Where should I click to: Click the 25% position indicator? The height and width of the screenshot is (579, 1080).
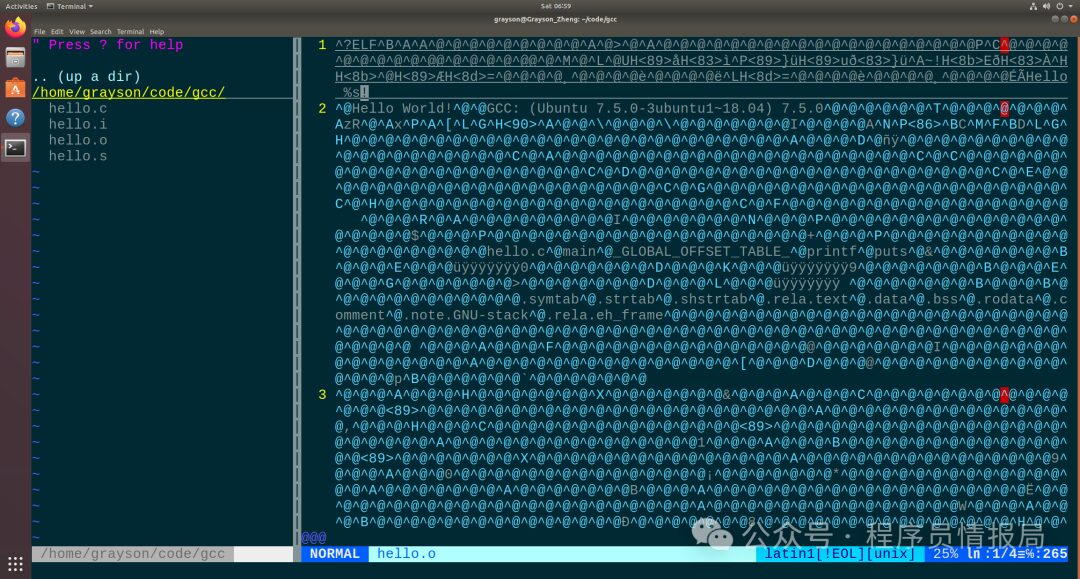[945, 554]
